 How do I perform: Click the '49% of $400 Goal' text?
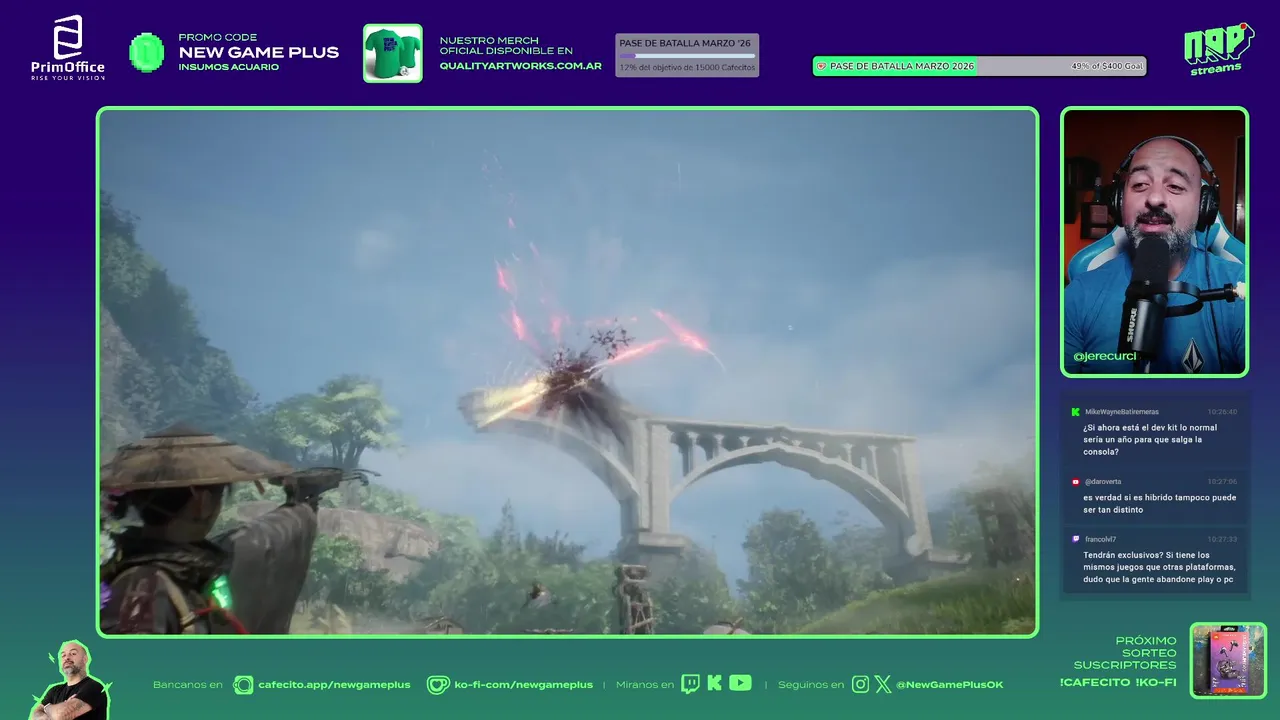pos(1106,66)
